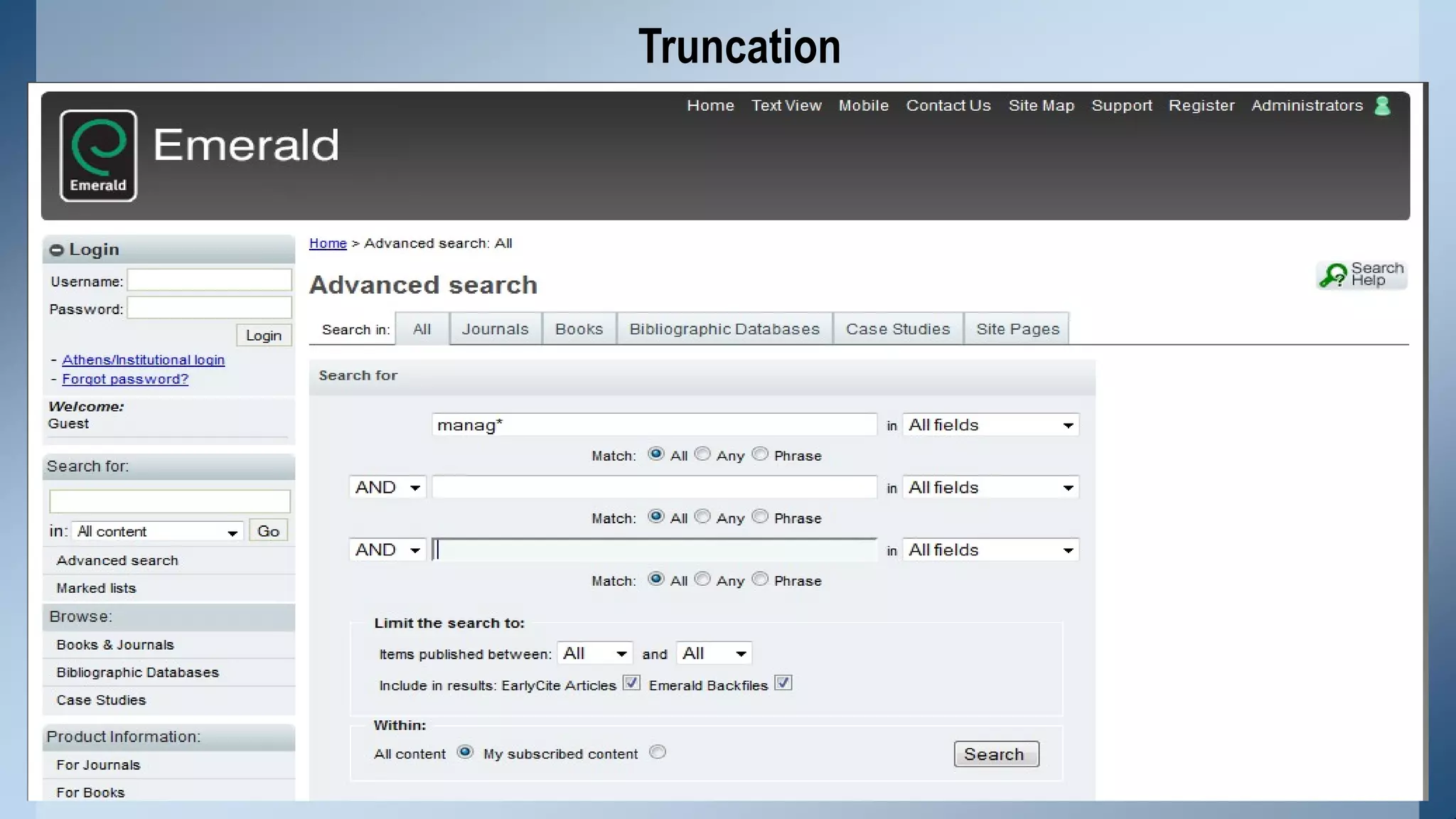Open first AND operator dropdown
The image size is (1456, 819).
pos(387,488)
